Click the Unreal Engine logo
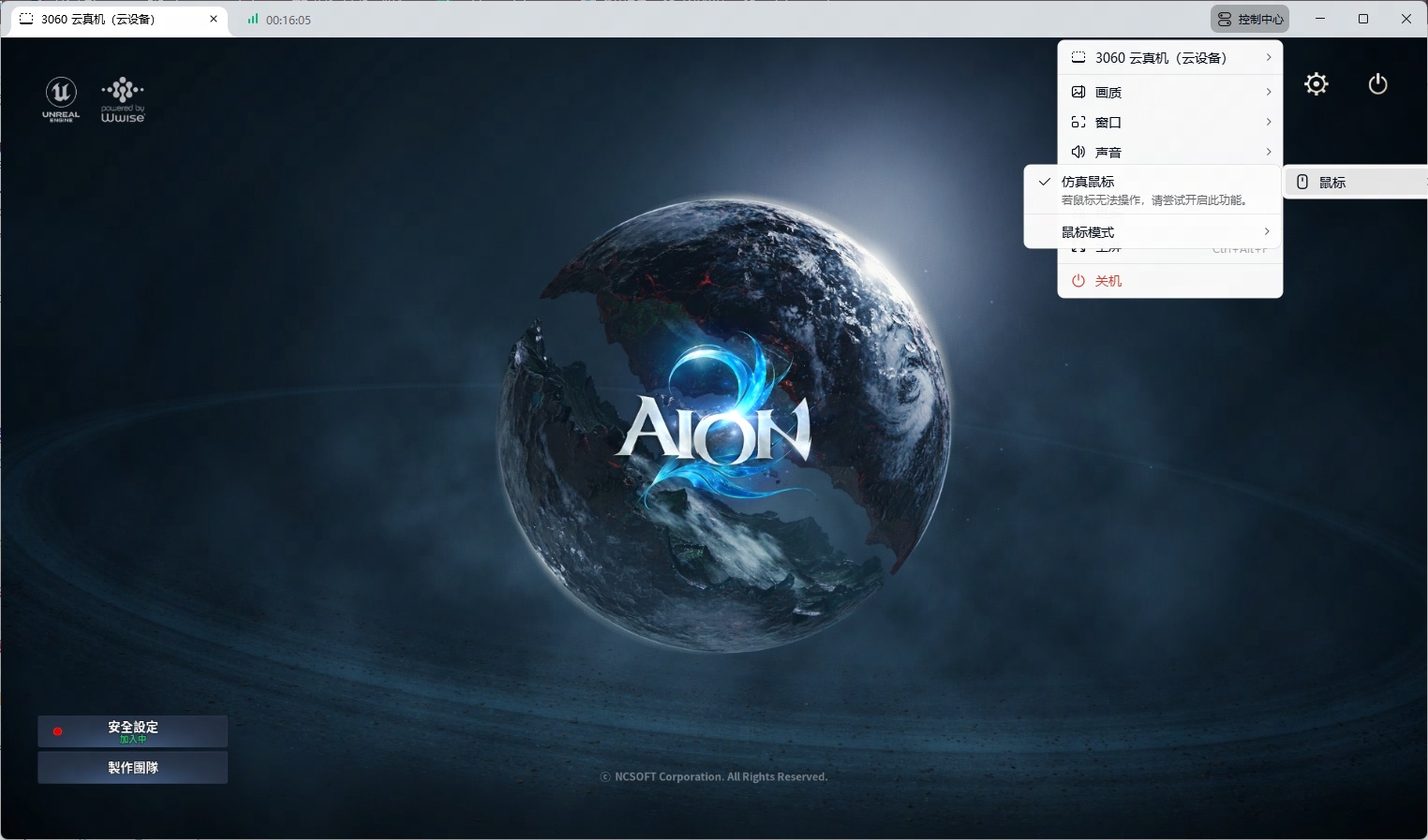 click(61, 99)
